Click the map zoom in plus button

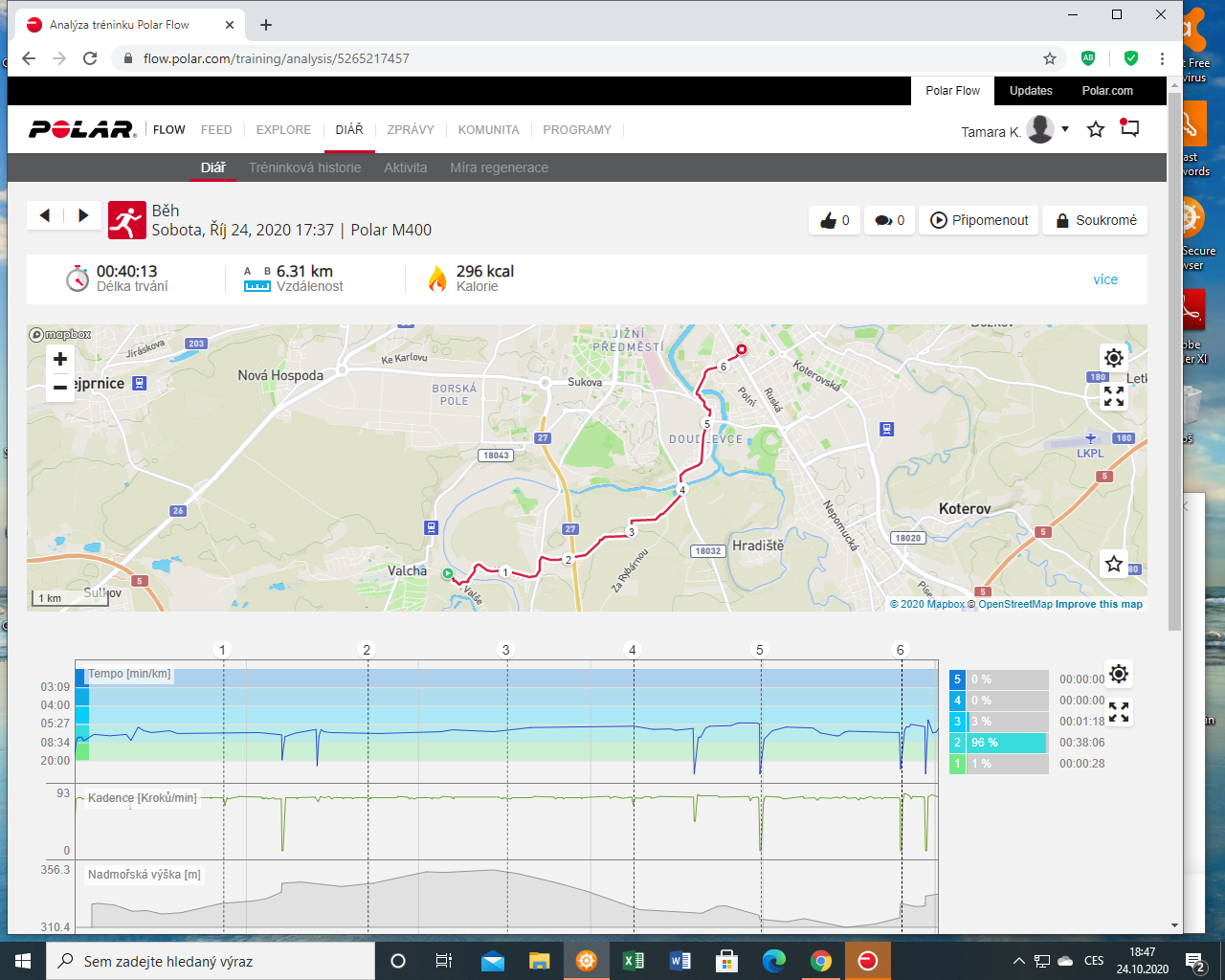(60, 359)
